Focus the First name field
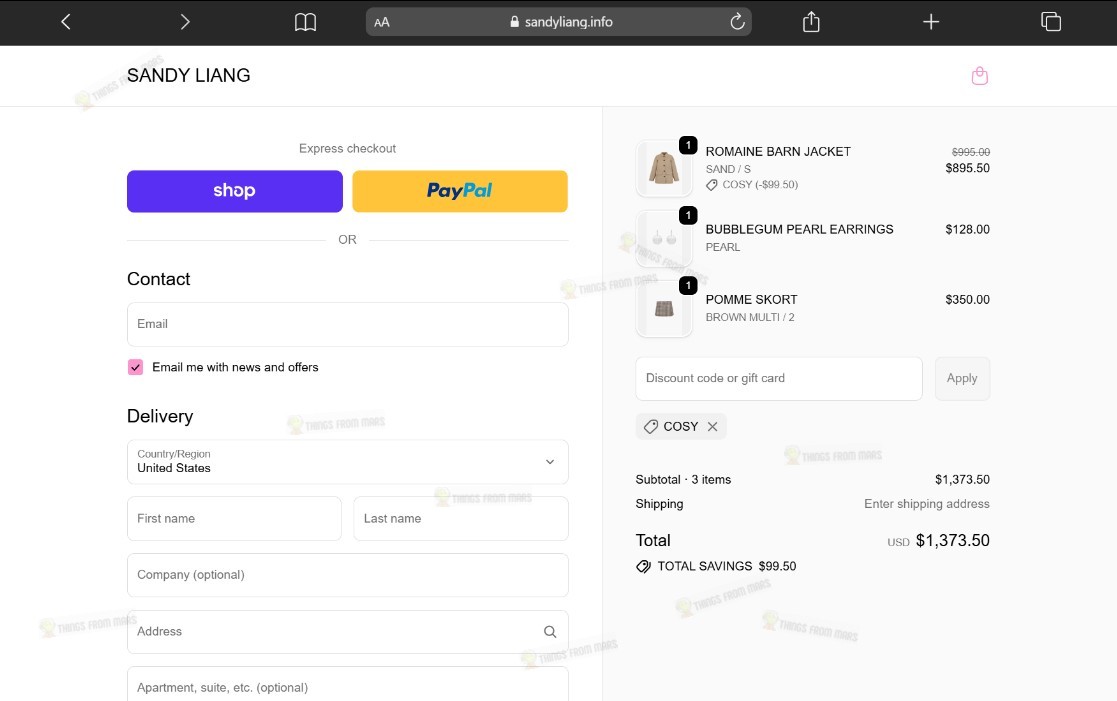The width and height of the screenshot is (1117, 701). coord(234,519)
